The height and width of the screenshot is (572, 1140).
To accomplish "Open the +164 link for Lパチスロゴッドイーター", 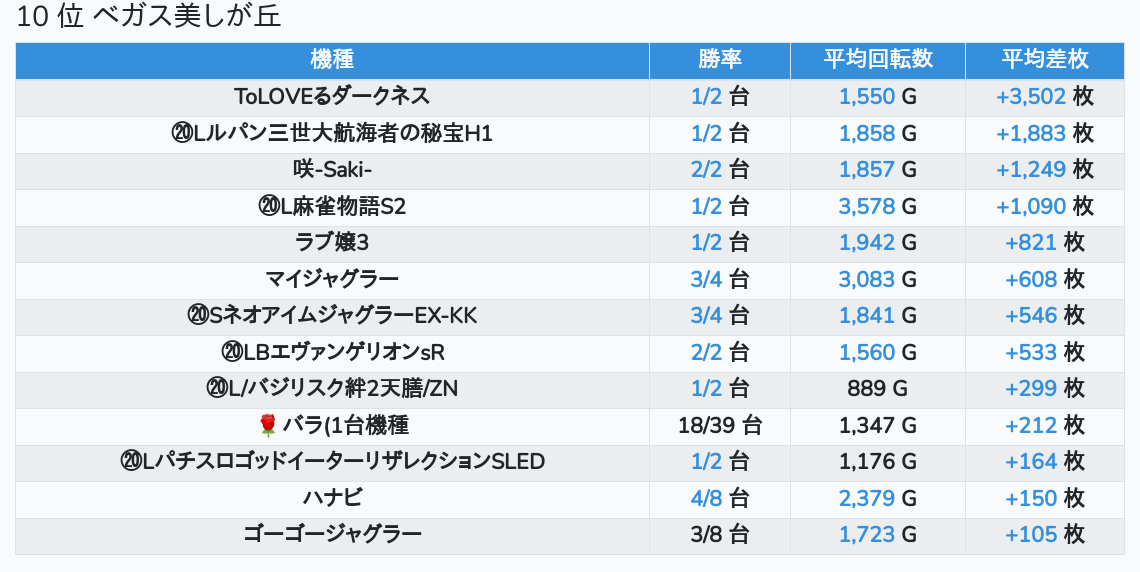I will 1031,462.
